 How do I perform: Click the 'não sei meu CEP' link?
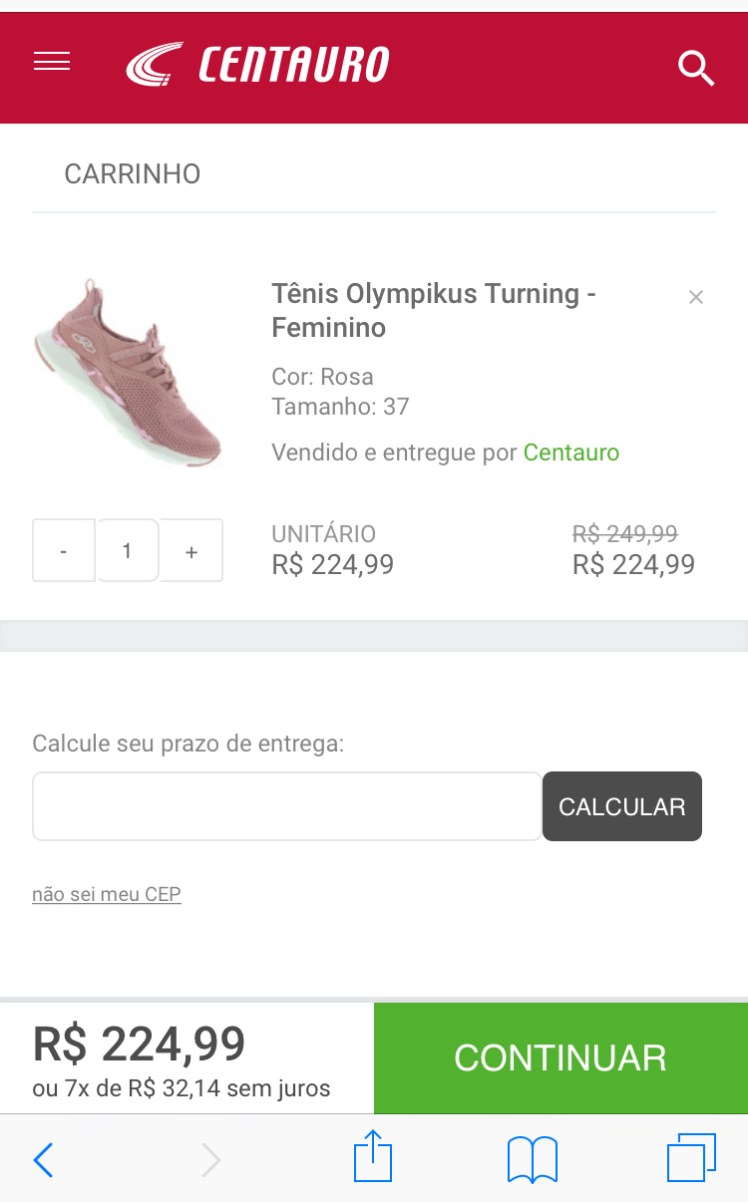pyautogui.click(x=107, y=894)
